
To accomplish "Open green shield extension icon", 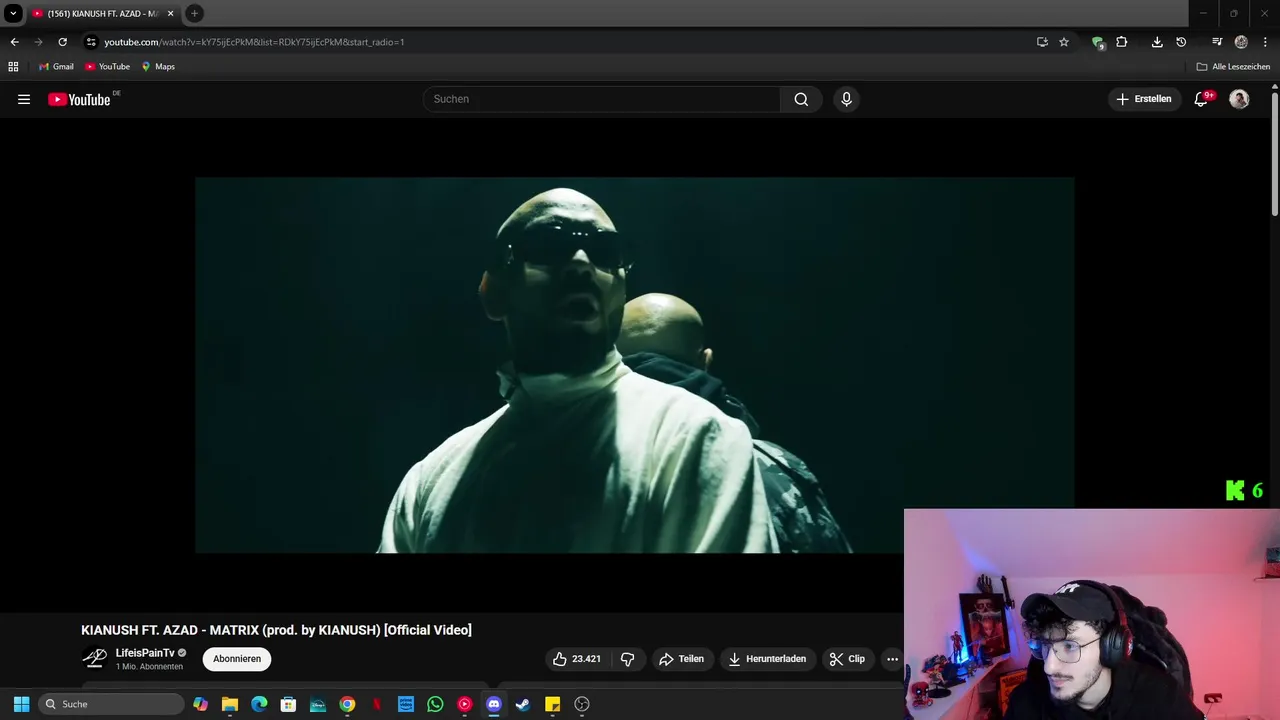I will click(x=1097, y=42).
